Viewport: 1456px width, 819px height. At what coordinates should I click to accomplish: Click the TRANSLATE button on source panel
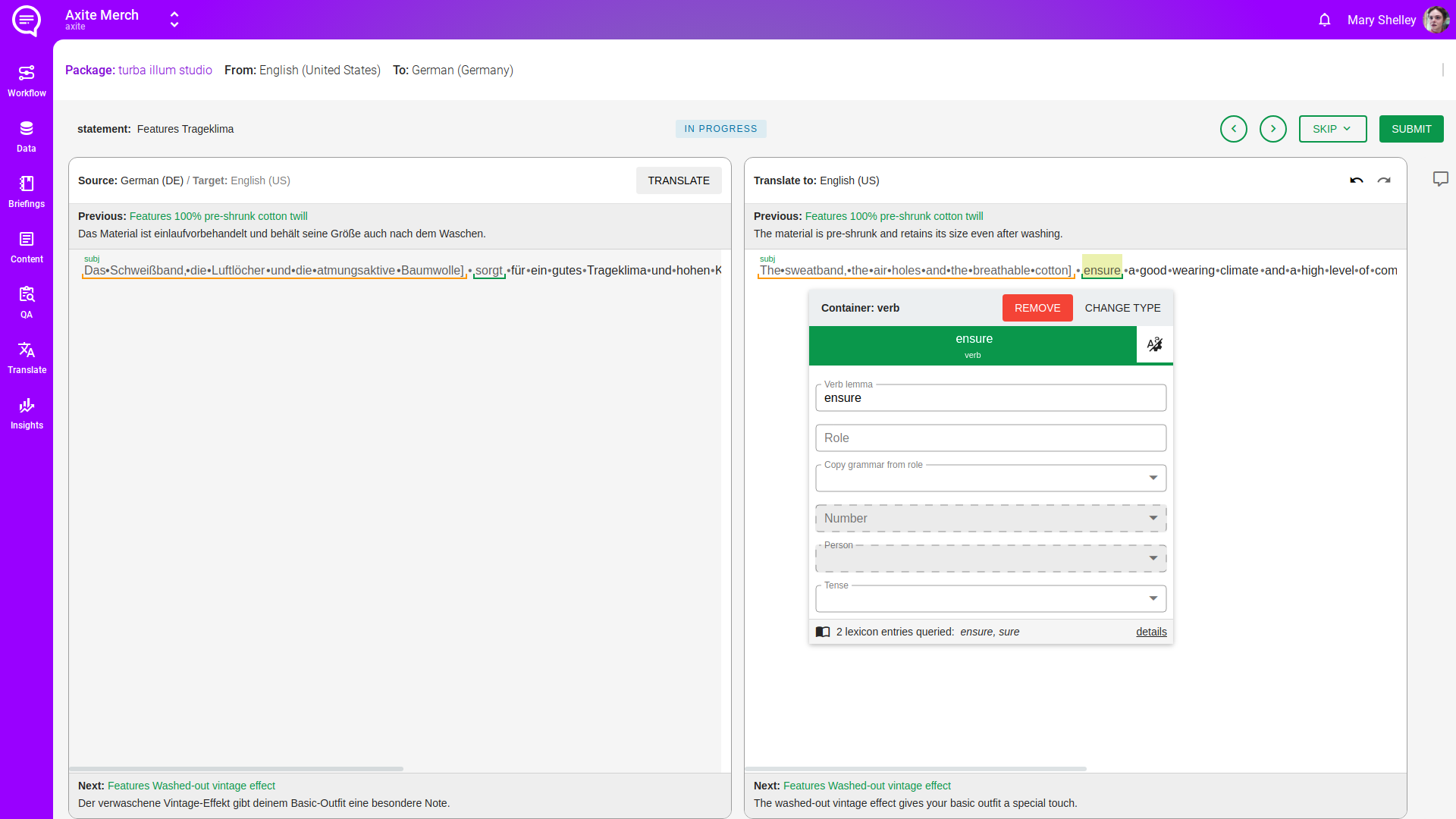pyautogui.click(x=679, y=180)
